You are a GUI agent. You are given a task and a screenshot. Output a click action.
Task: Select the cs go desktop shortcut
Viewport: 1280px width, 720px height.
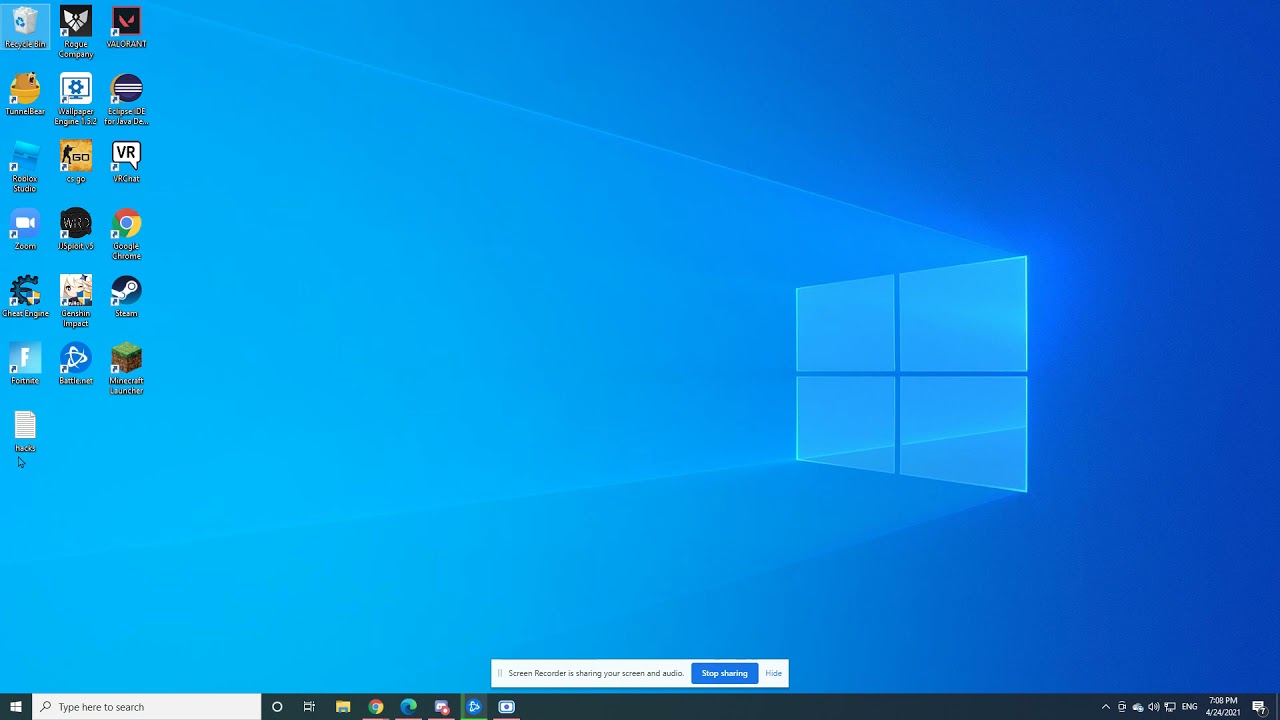click(76, 162)
